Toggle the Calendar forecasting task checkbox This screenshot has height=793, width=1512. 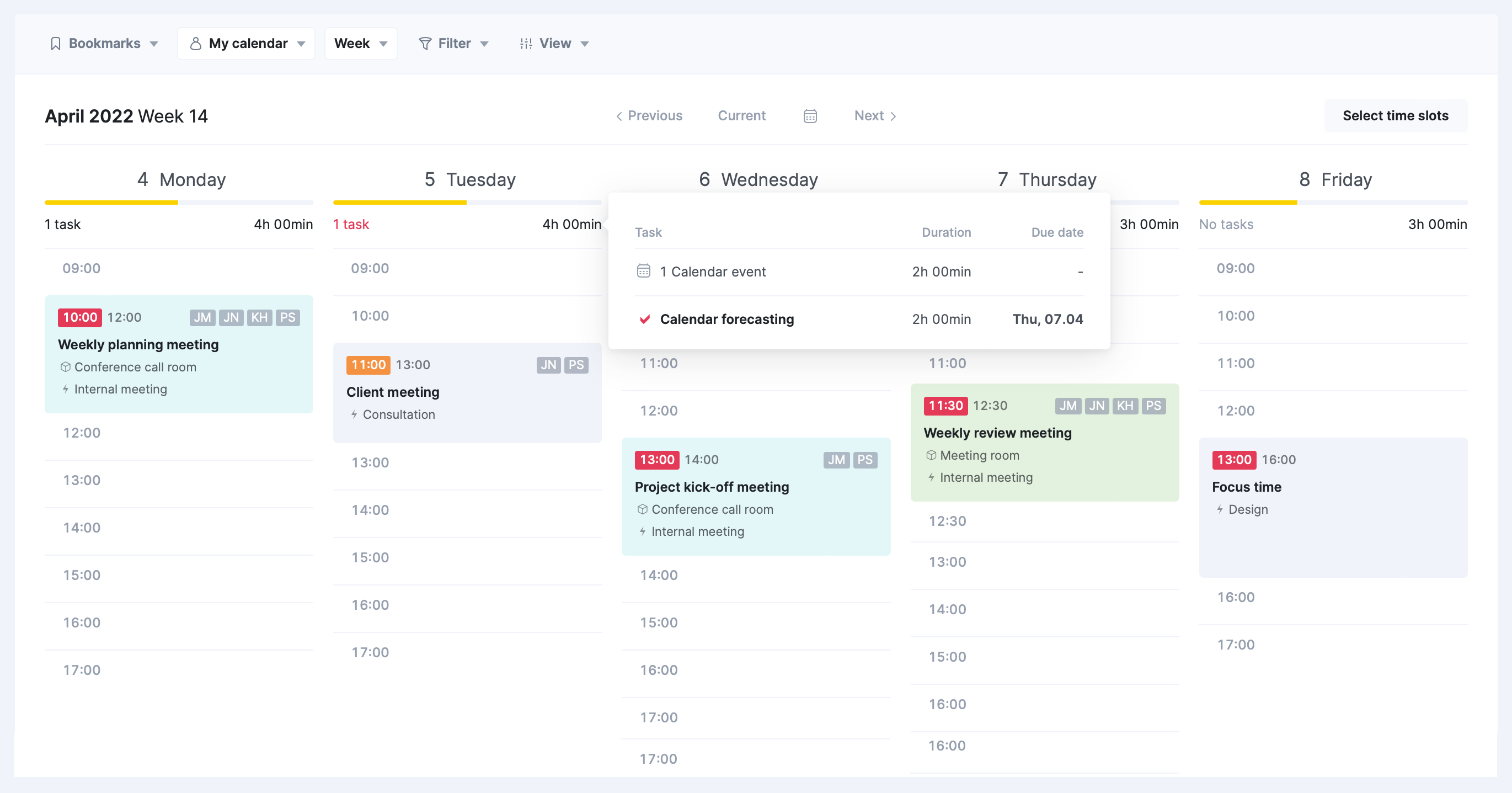(644, 319)
